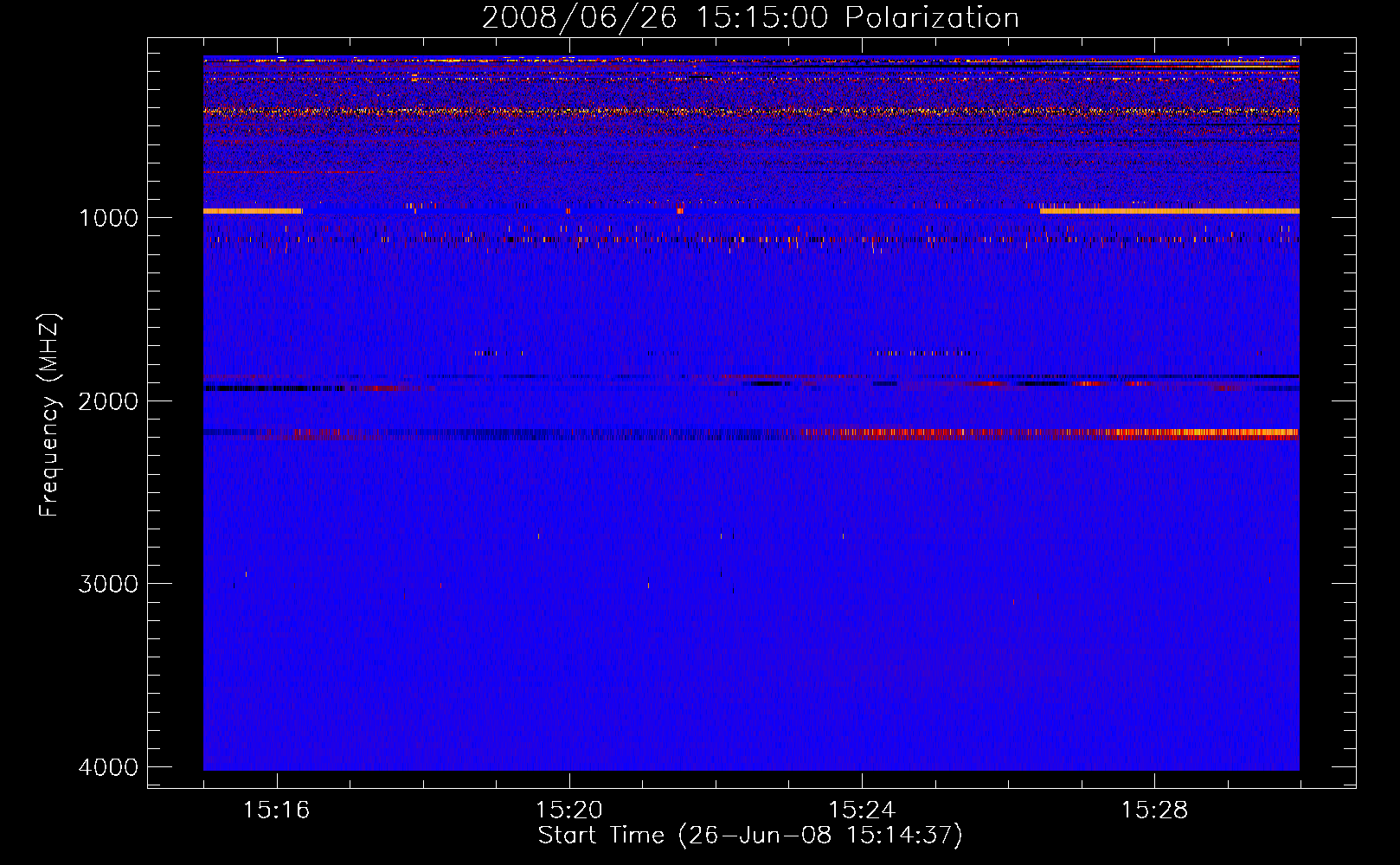Click the 2000 frequency tick label
This screenshot has width=1400, height=865.
coord(108,401)
